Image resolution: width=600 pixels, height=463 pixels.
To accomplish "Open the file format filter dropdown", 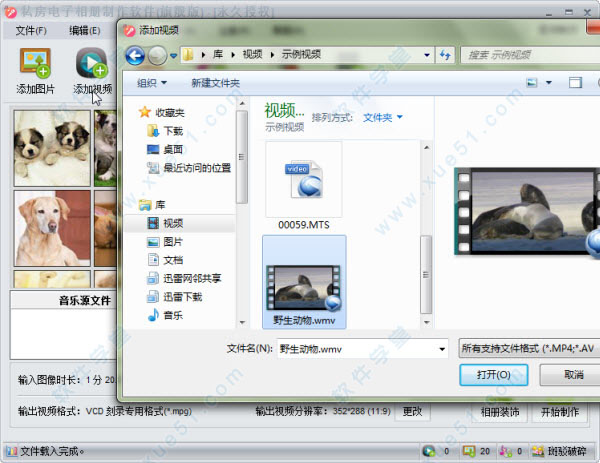I will [x=529, y=348].
